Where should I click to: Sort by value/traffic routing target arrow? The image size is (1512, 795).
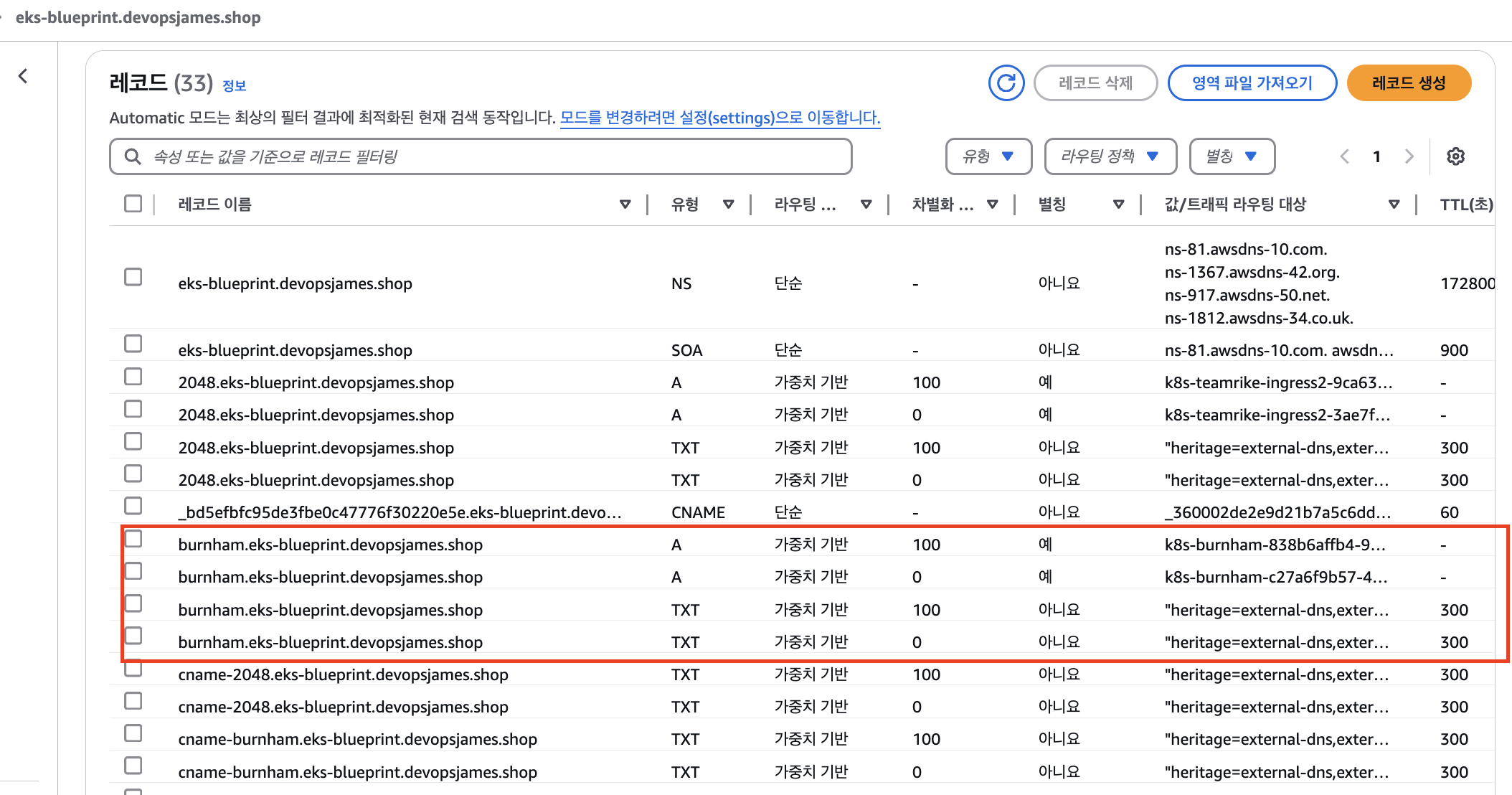(1394, 204)
